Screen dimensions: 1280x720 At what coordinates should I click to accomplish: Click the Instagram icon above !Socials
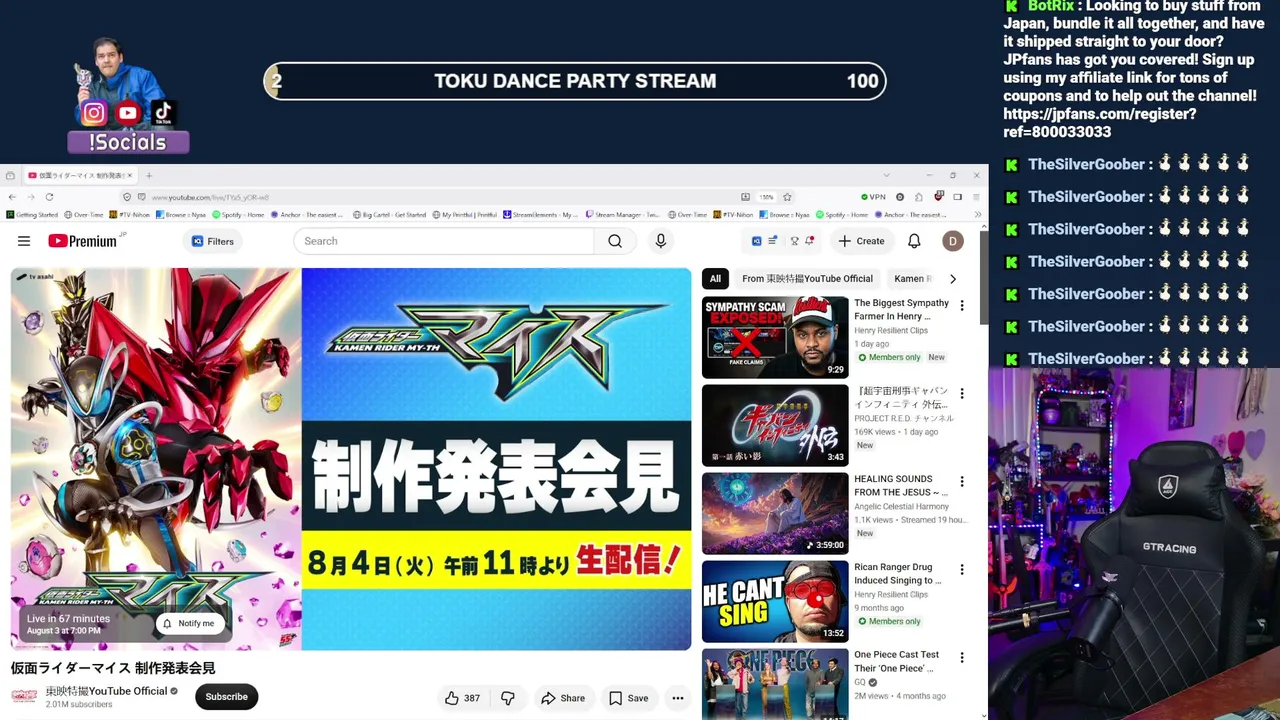(93, 113)
